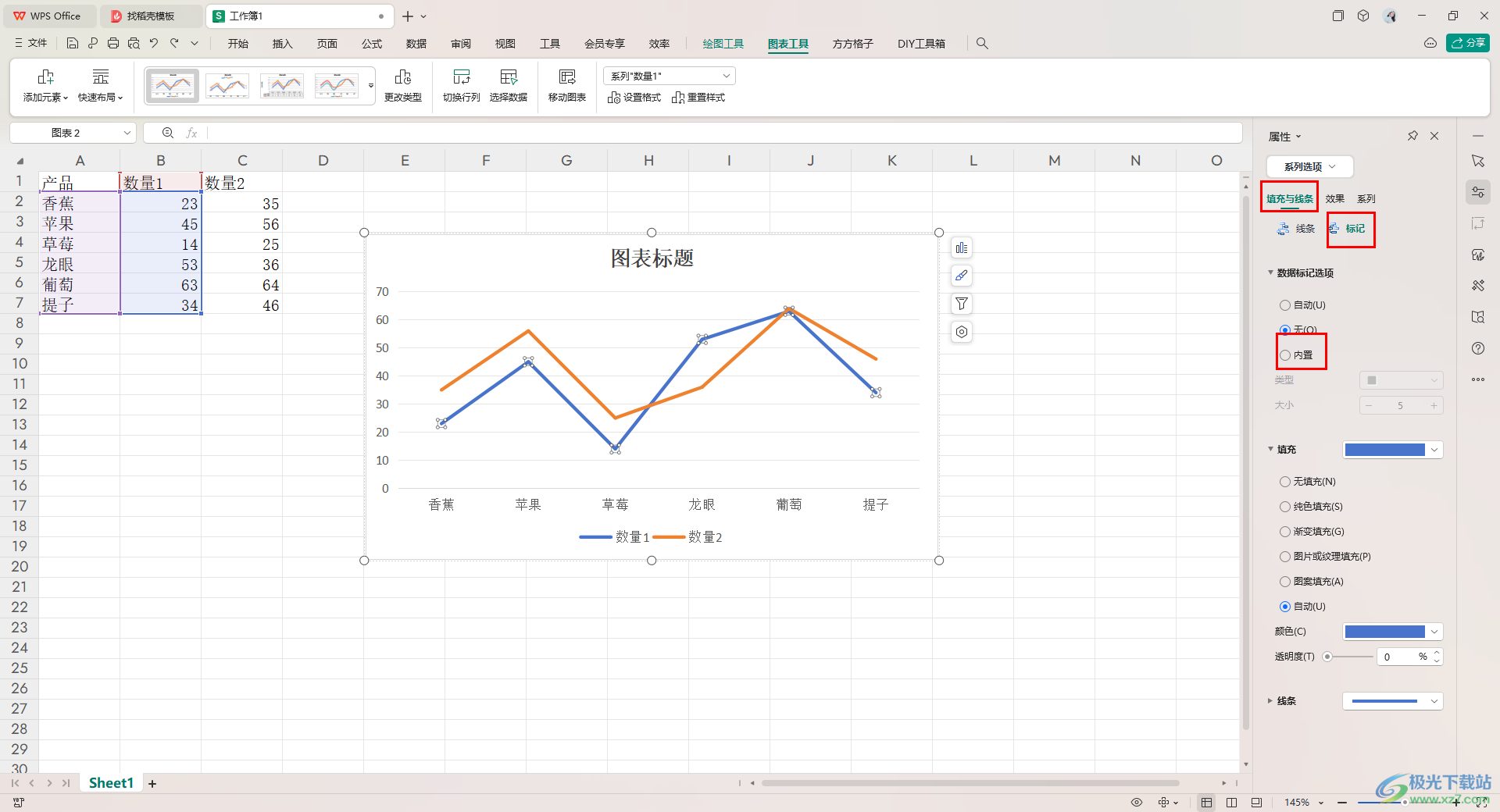Pin the properties panel
Viewport: 1500px width, 812px height.
1412,136
